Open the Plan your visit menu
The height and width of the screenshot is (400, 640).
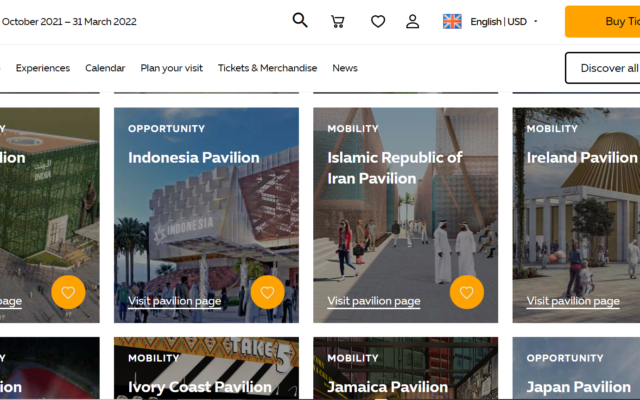[171, 68]
